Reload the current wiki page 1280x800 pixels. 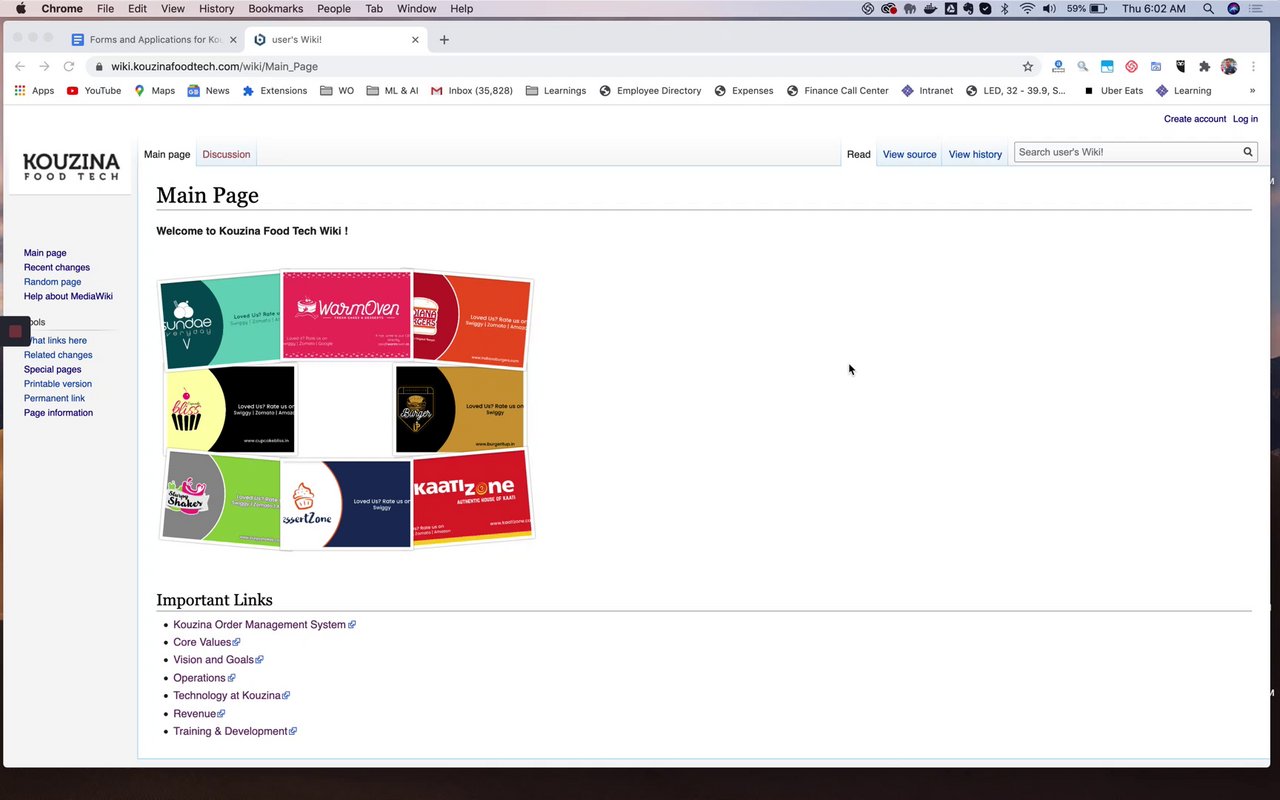click(69, 66)
